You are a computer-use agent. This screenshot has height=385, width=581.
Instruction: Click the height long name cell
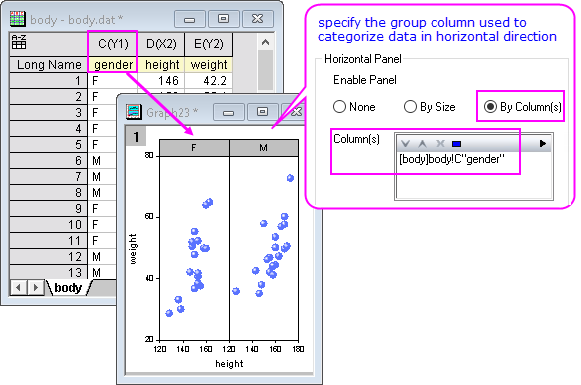coord(161,64)
